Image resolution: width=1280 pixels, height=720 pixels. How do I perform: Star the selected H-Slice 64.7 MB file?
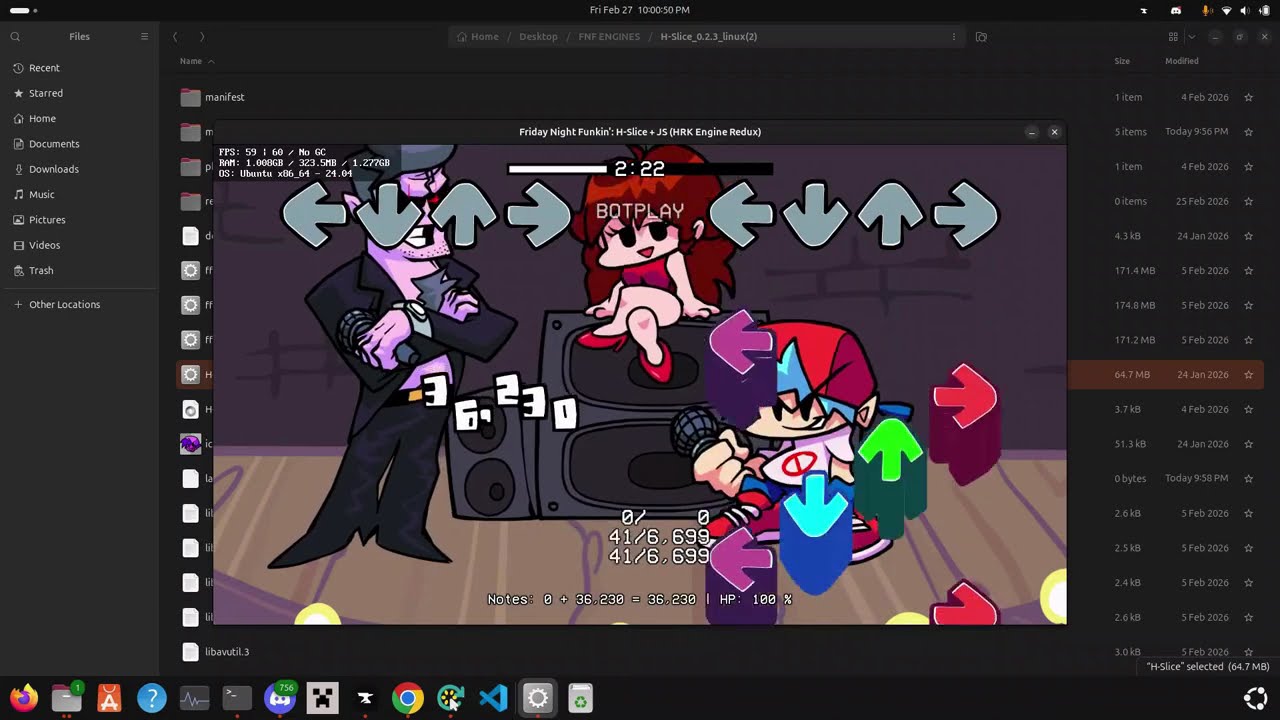click(x=1248, y=375)
